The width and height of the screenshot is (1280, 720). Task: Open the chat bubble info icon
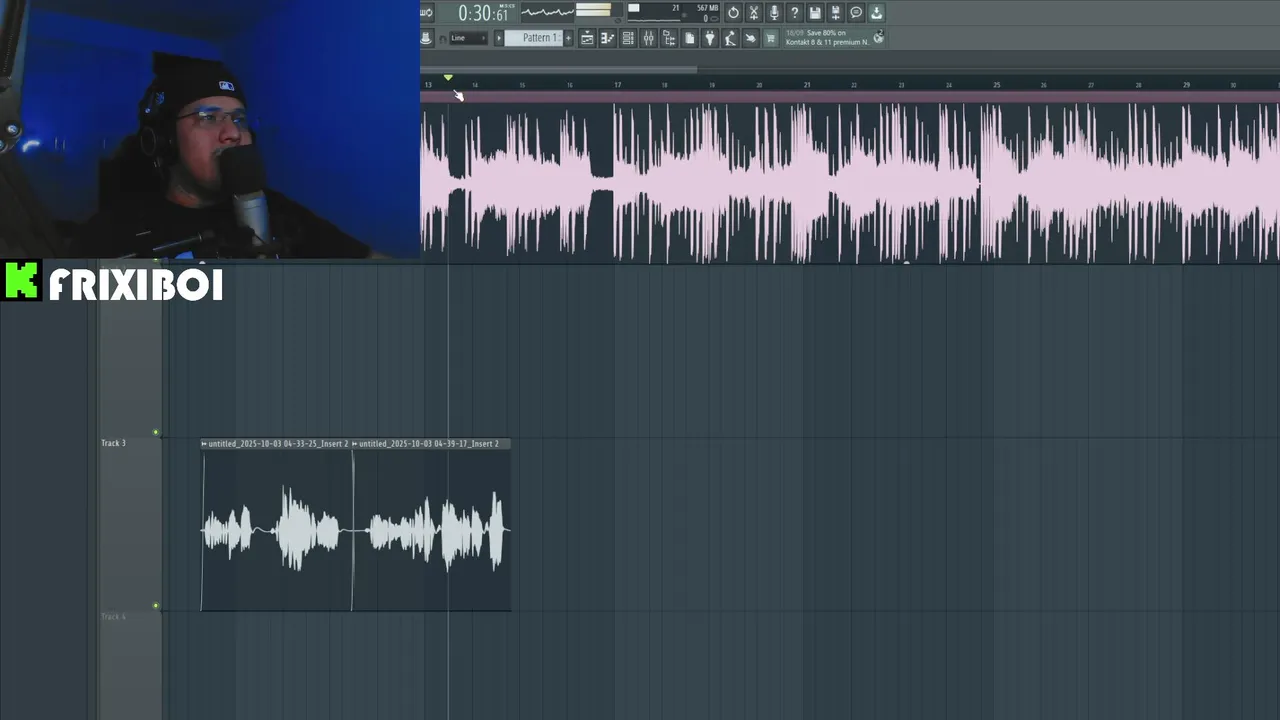[x=856, y=13]
